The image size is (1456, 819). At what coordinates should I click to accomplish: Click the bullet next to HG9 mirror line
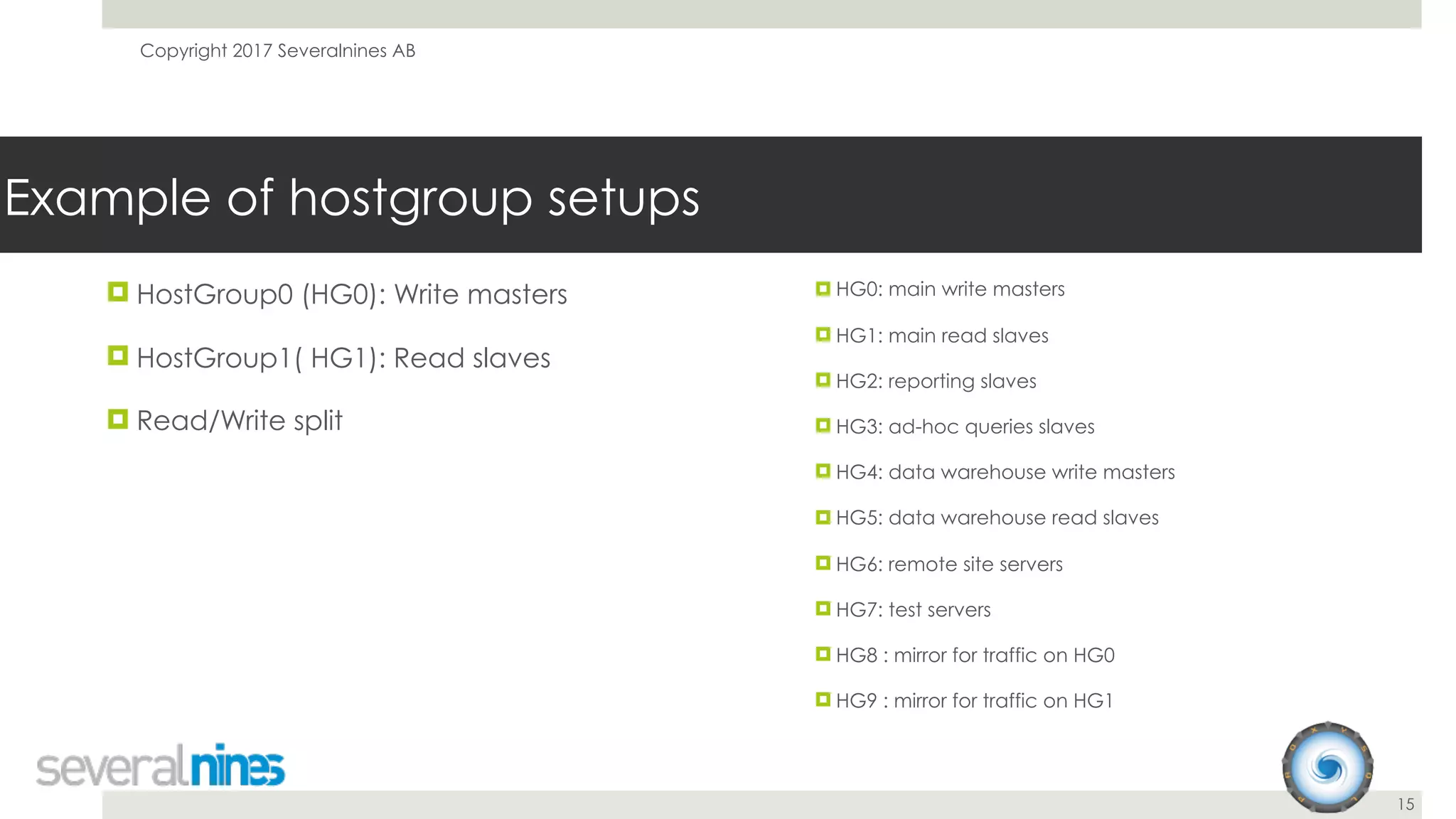point(823,700)
